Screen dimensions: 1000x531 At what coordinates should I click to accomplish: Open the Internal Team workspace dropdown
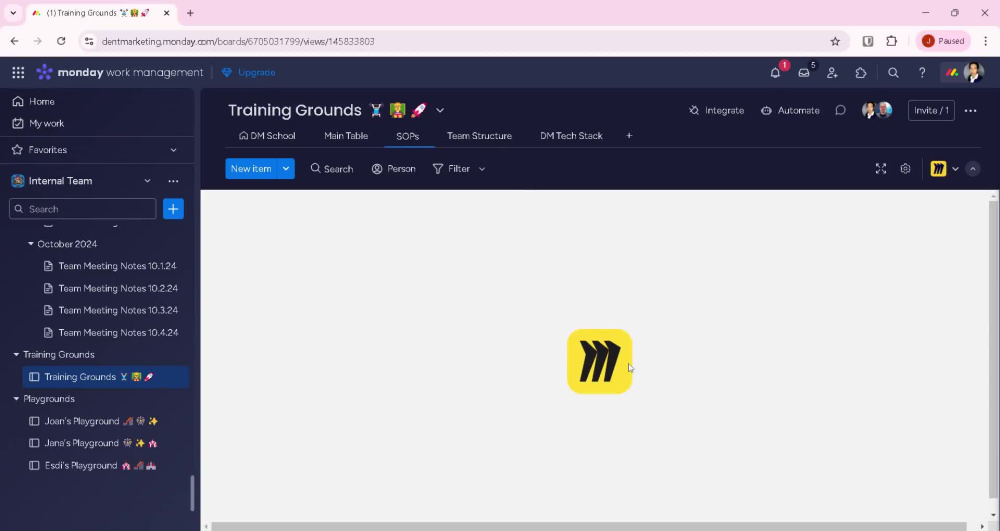[x=147, y=181]
